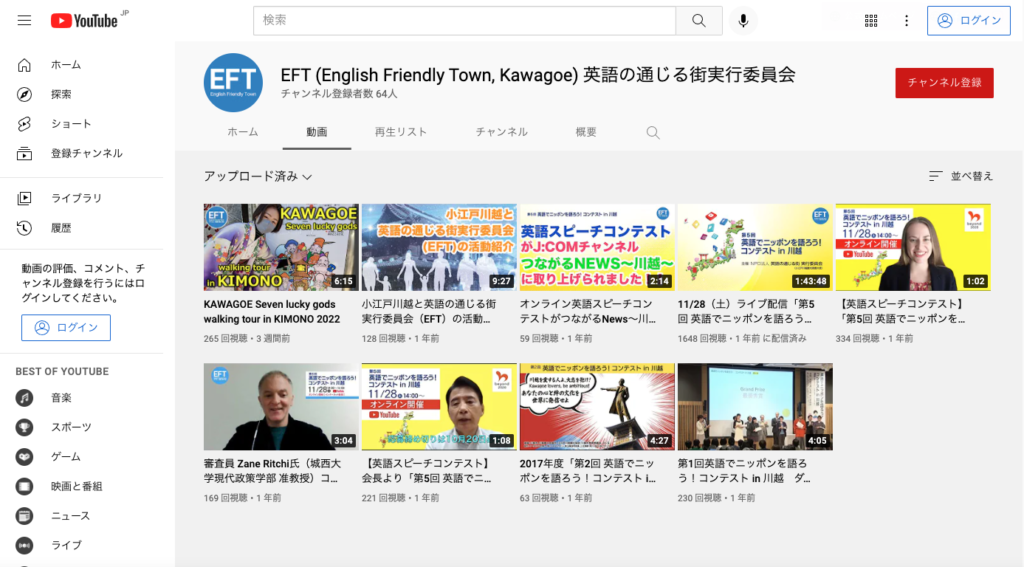Viewport: 1024px width, 567px height.
Task: Open the three-dot settings menu
Action: [906, 21]
